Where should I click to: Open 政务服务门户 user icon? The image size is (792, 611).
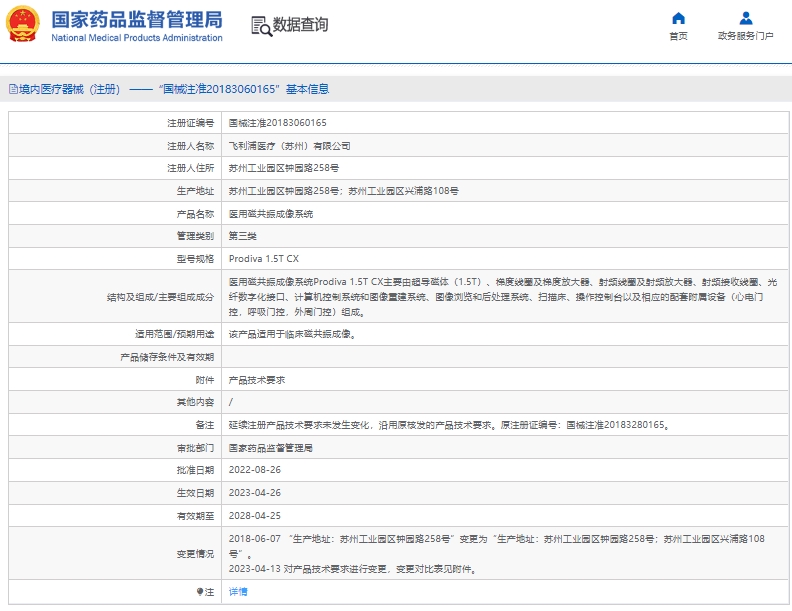[746, 18]
